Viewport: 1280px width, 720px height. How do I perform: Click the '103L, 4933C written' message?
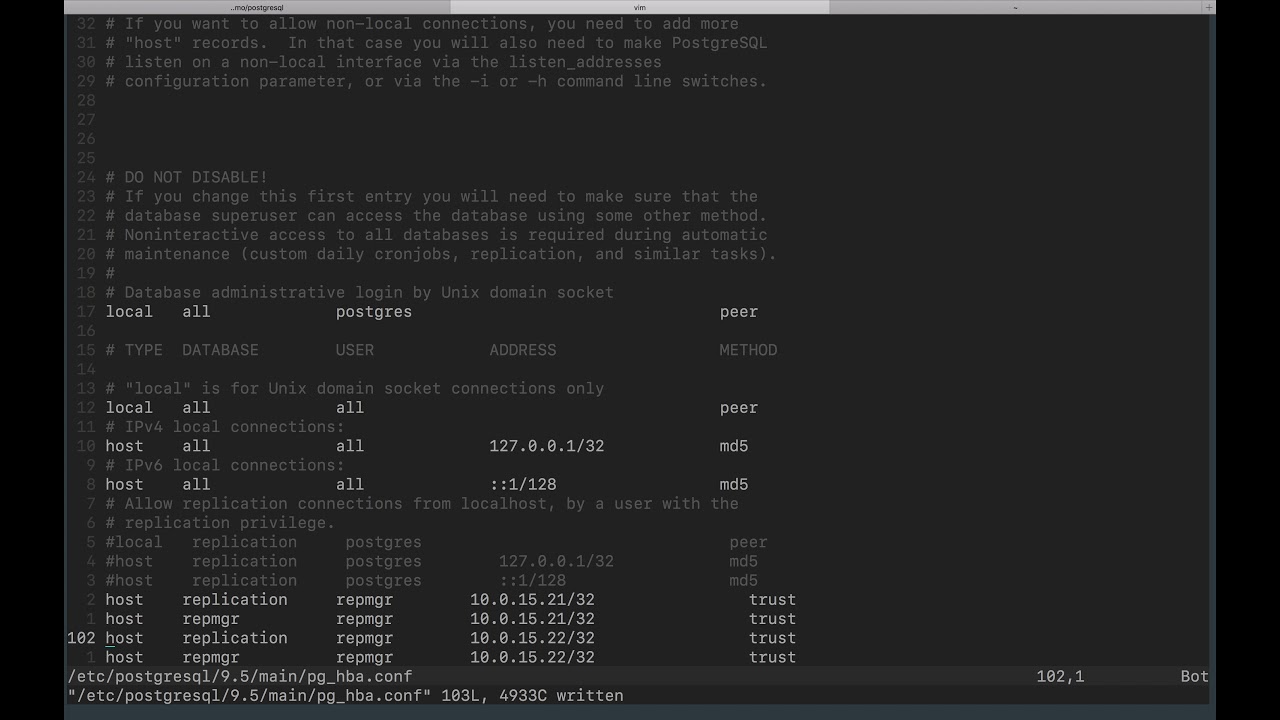(x=532, y=695)
